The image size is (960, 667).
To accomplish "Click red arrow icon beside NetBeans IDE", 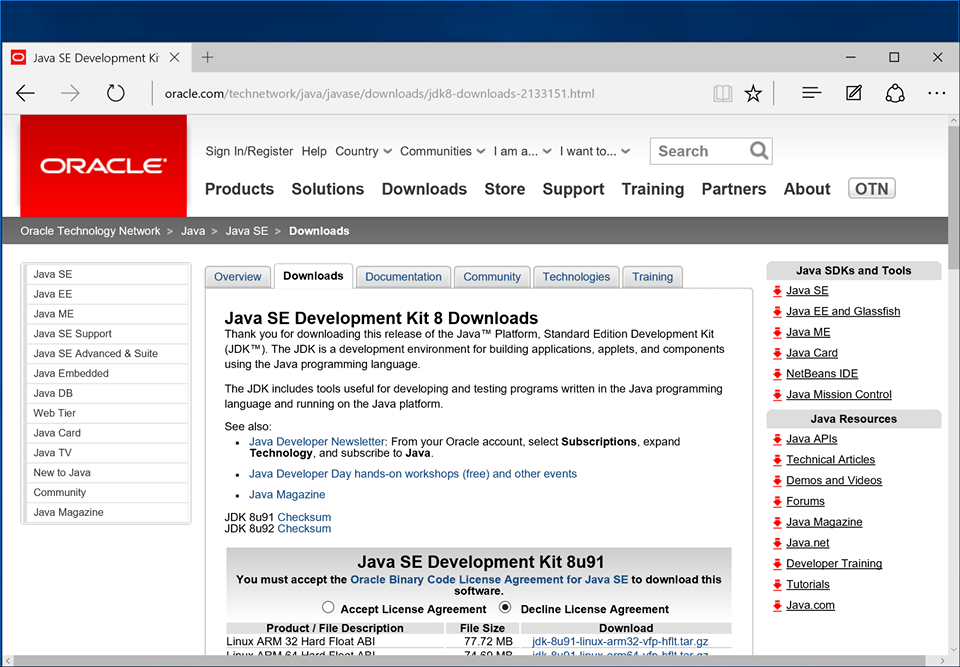I will pos(777,374).
